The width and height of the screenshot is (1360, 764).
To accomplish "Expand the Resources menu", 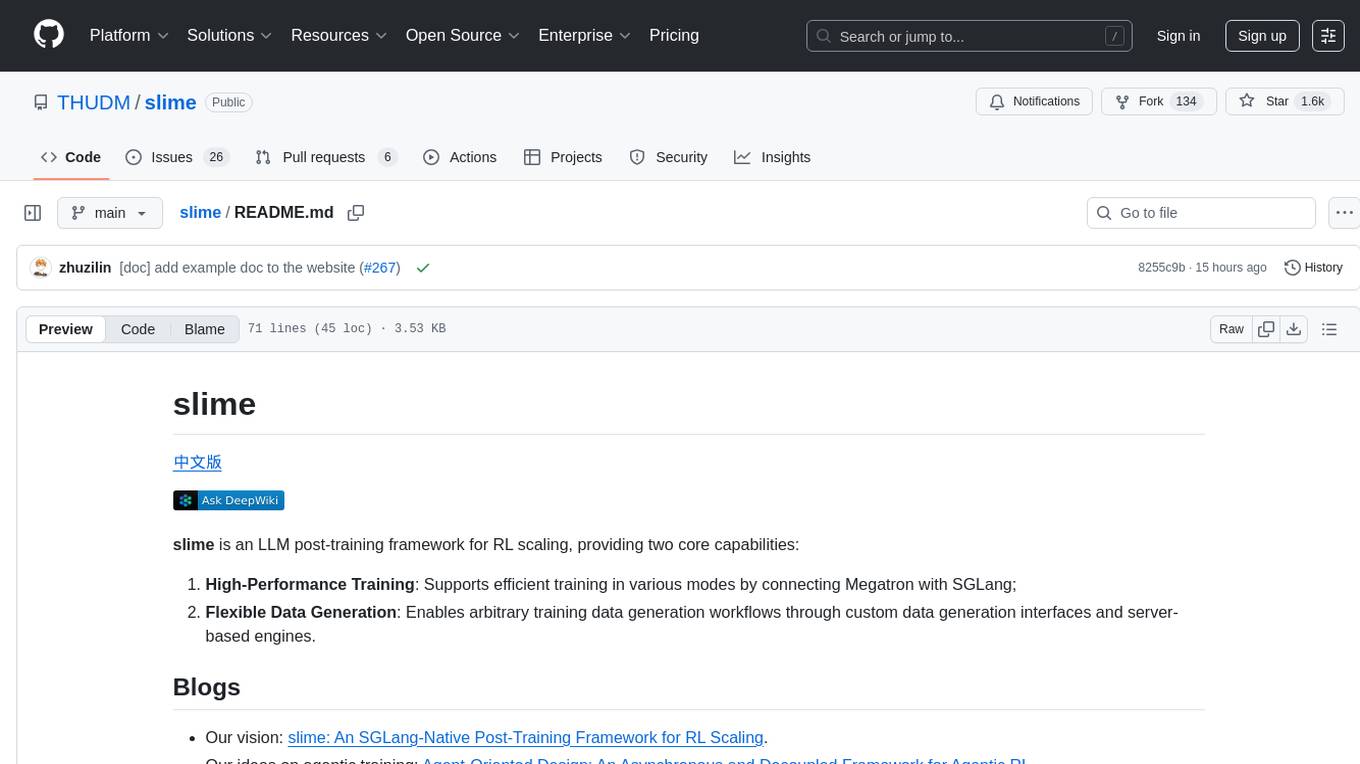I will 340,35.
